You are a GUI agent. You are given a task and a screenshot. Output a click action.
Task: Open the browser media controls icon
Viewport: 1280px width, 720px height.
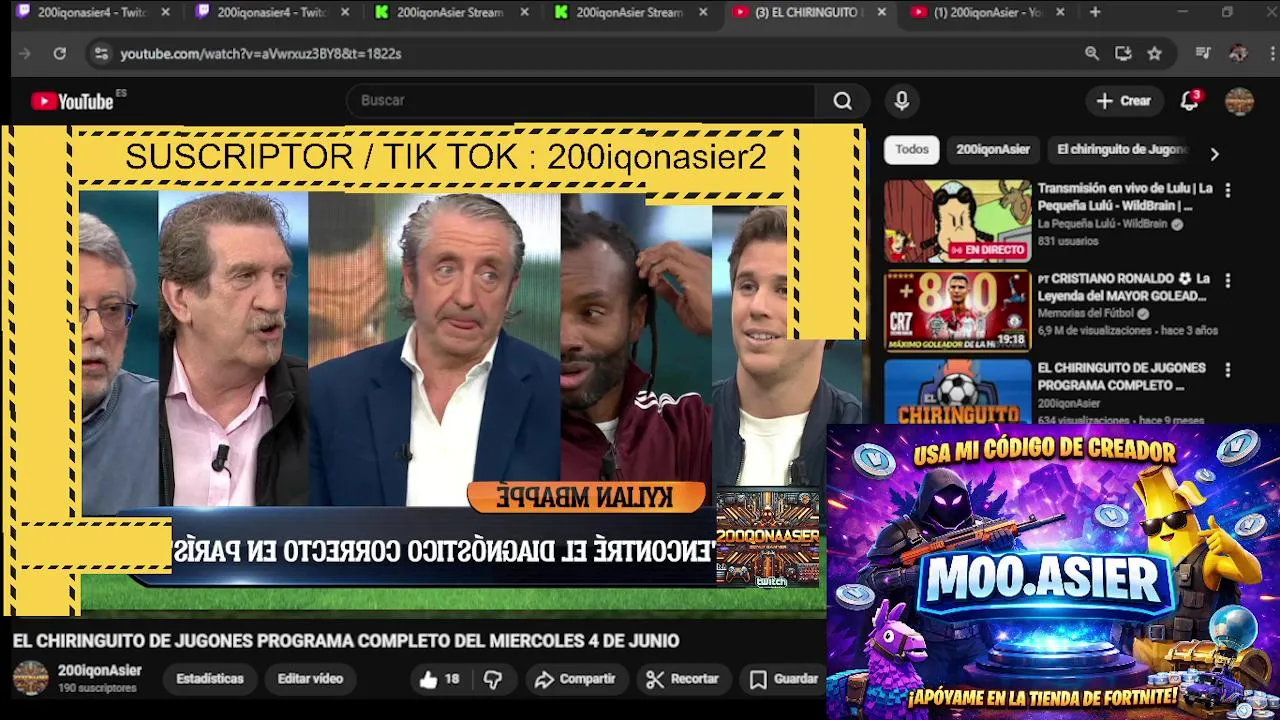coord(1203,54)
